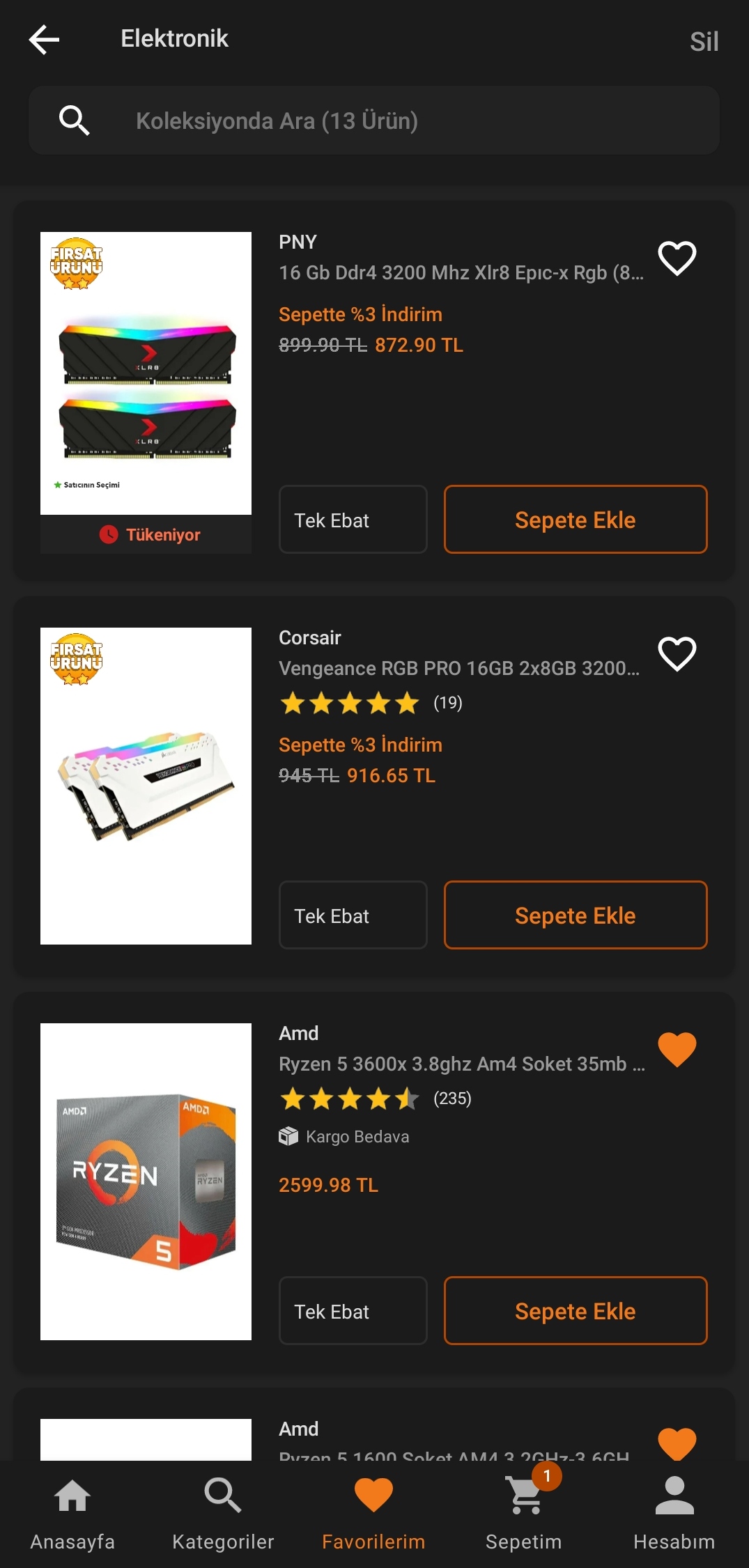Tap the Fırsat Ürünü badge on PNY image

tap(76, 263)
